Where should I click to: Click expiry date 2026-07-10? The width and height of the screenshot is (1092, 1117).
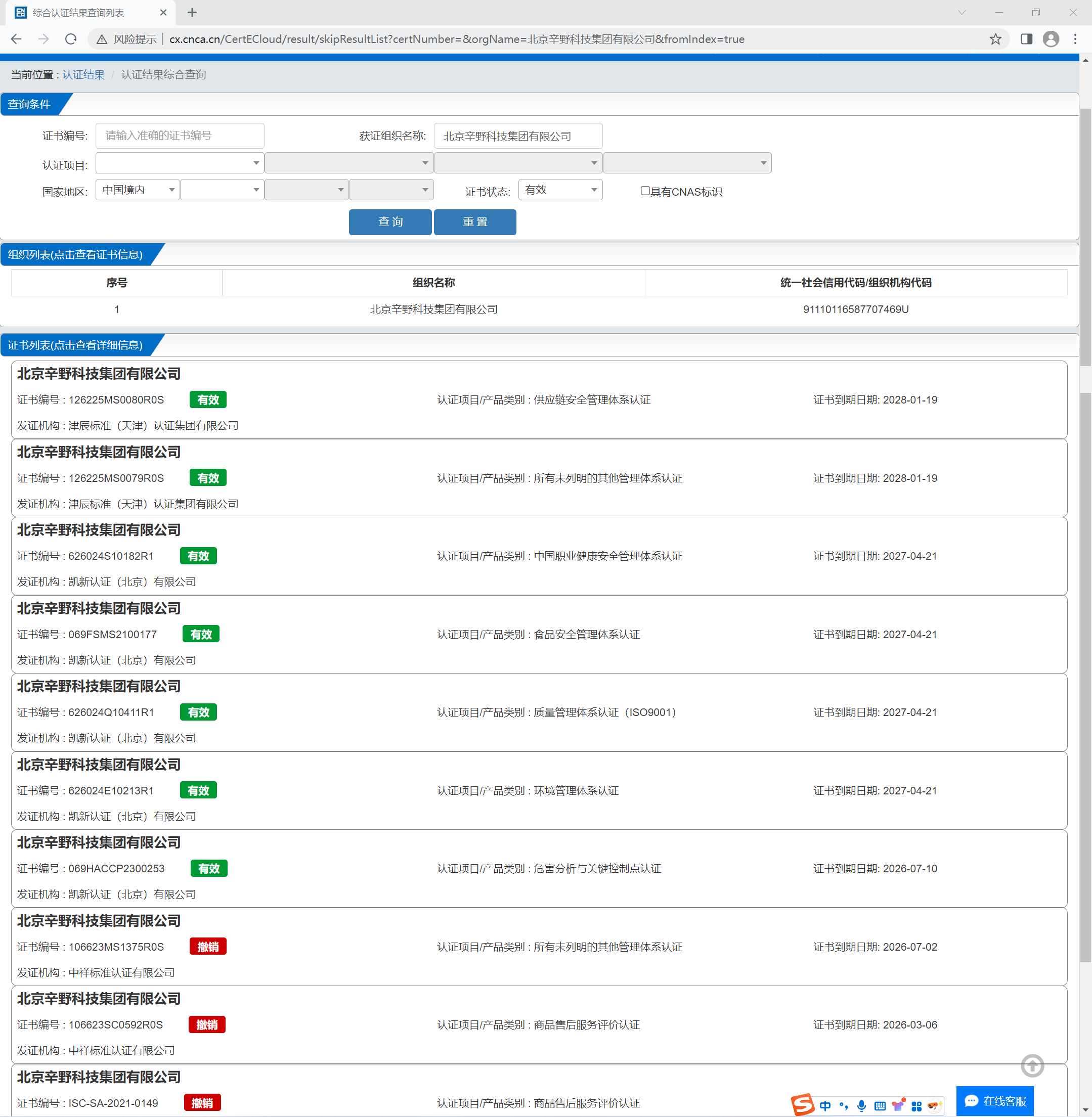coord(909,868)
